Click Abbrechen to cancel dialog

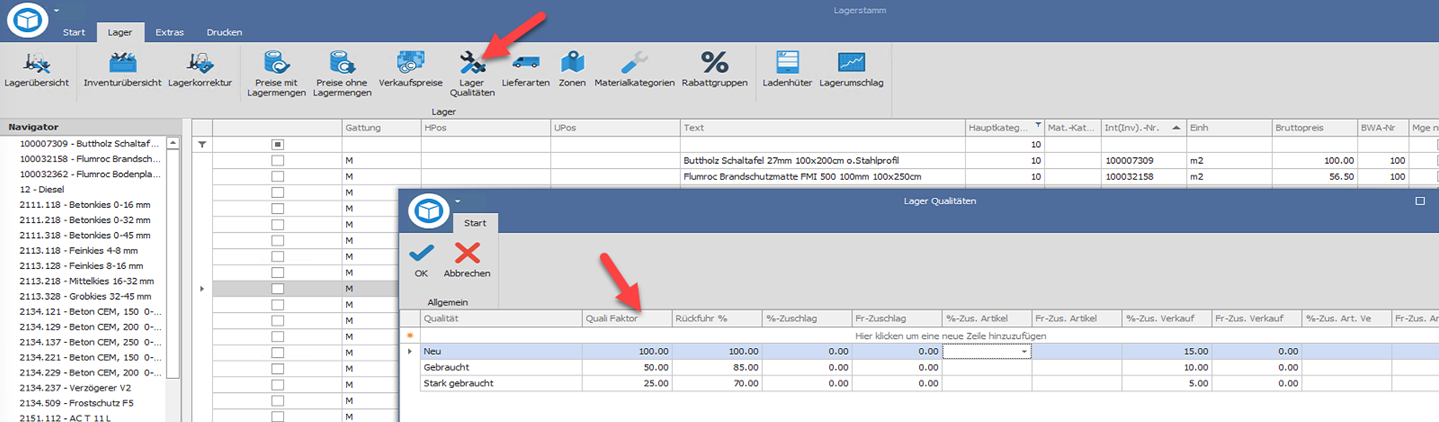click(x=467, y=259)
